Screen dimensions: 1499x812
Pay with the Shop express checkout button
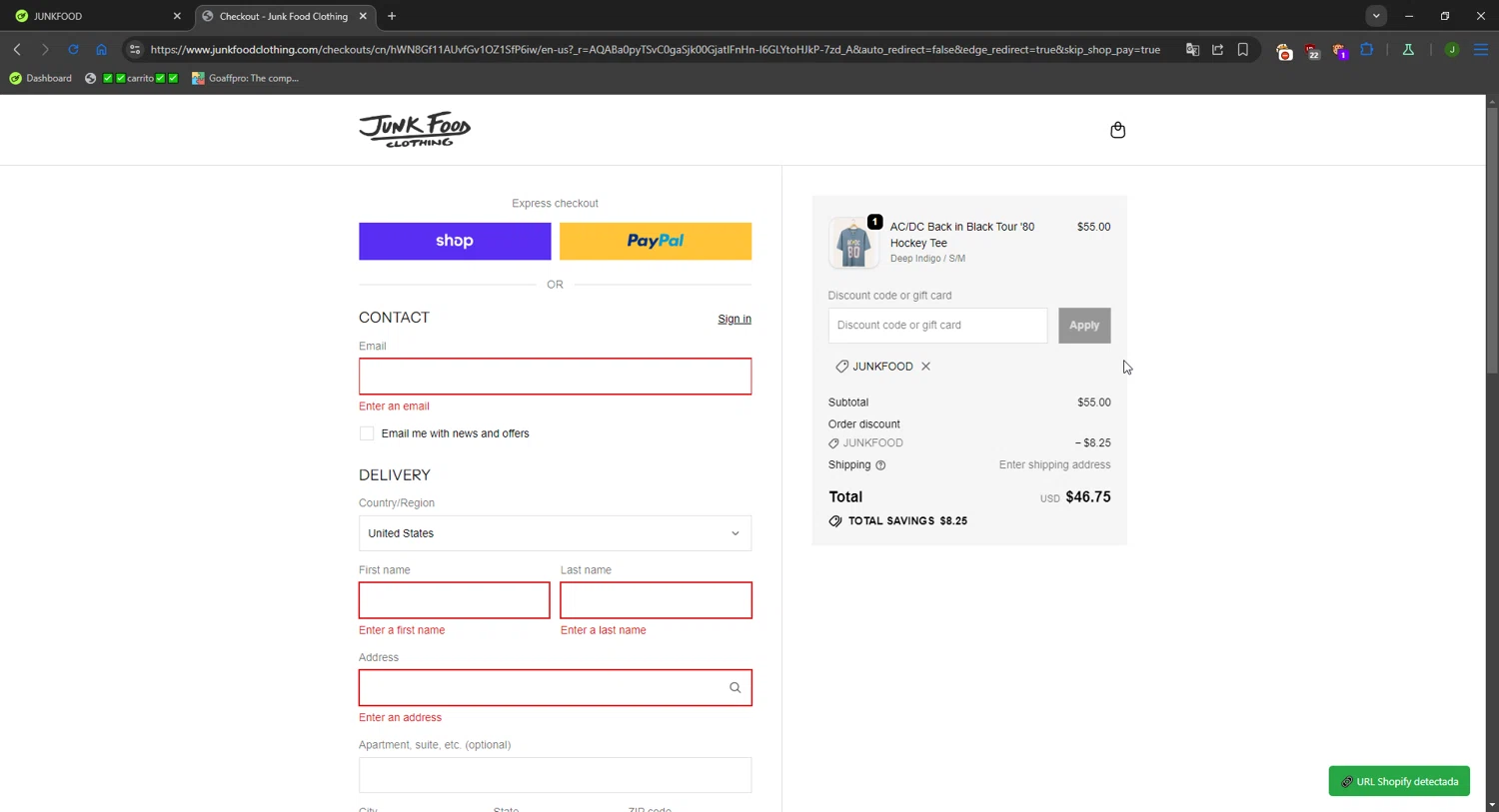455,241
